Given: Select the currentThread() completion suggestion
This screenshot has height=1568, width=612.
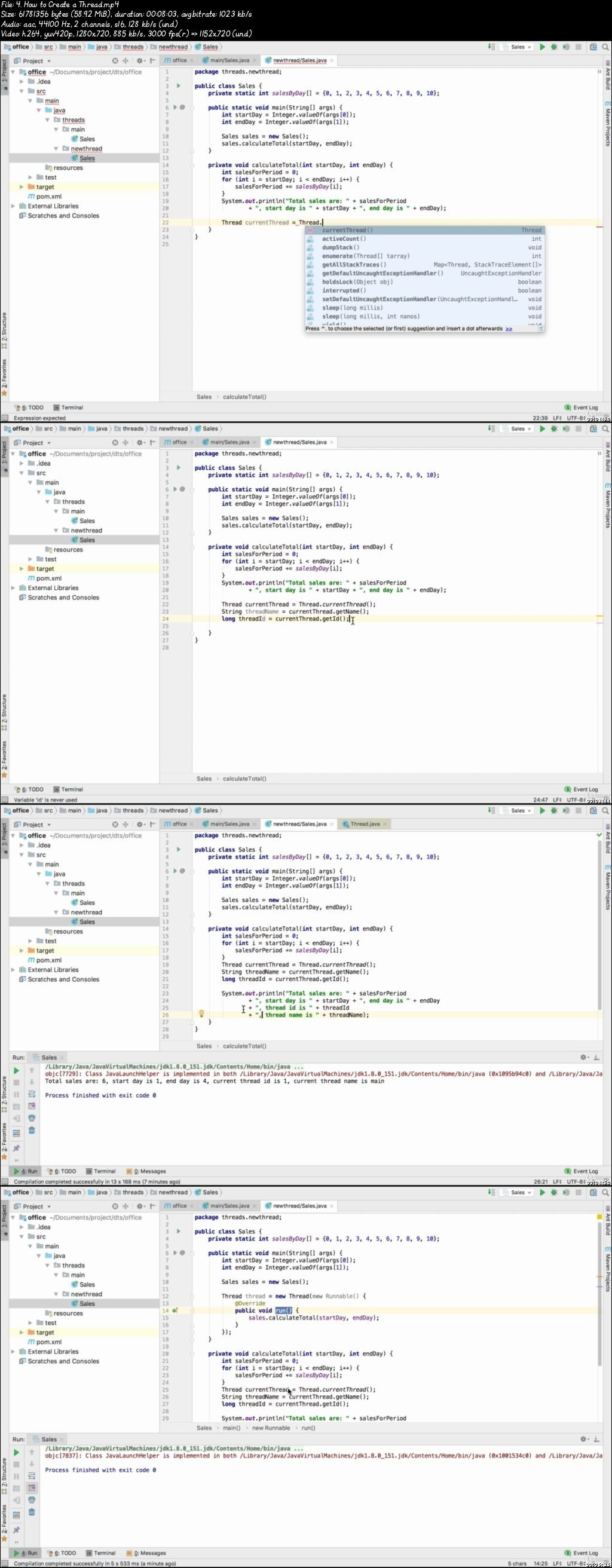Looking at the screenshot, I should [x=424, y=230].
